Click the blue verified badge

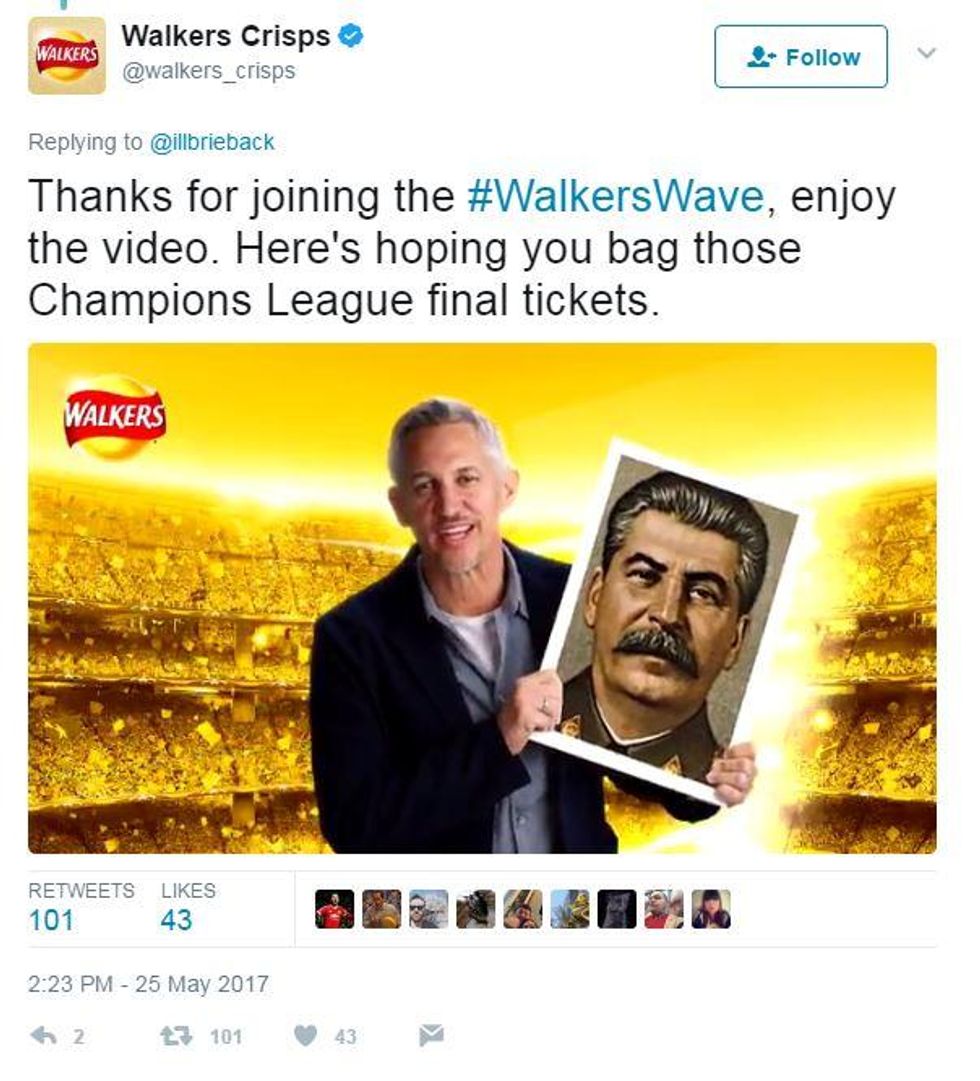click(x=351, y=36)
